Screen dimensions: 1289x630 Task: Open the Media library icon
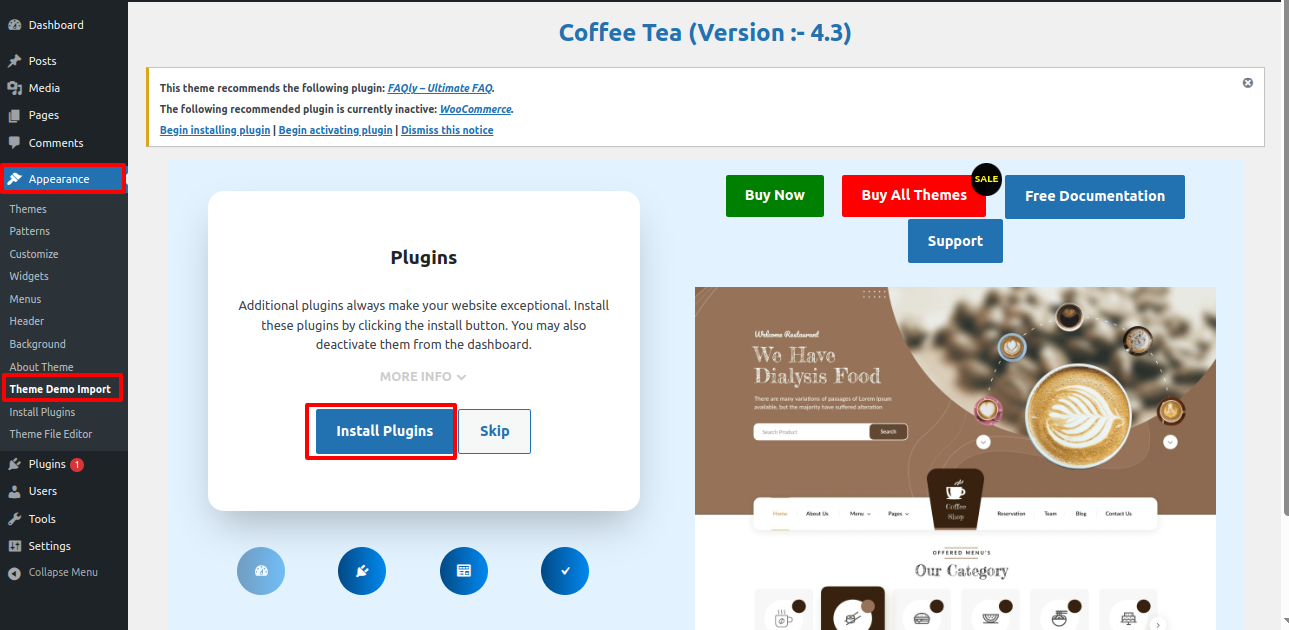point(14,88)
